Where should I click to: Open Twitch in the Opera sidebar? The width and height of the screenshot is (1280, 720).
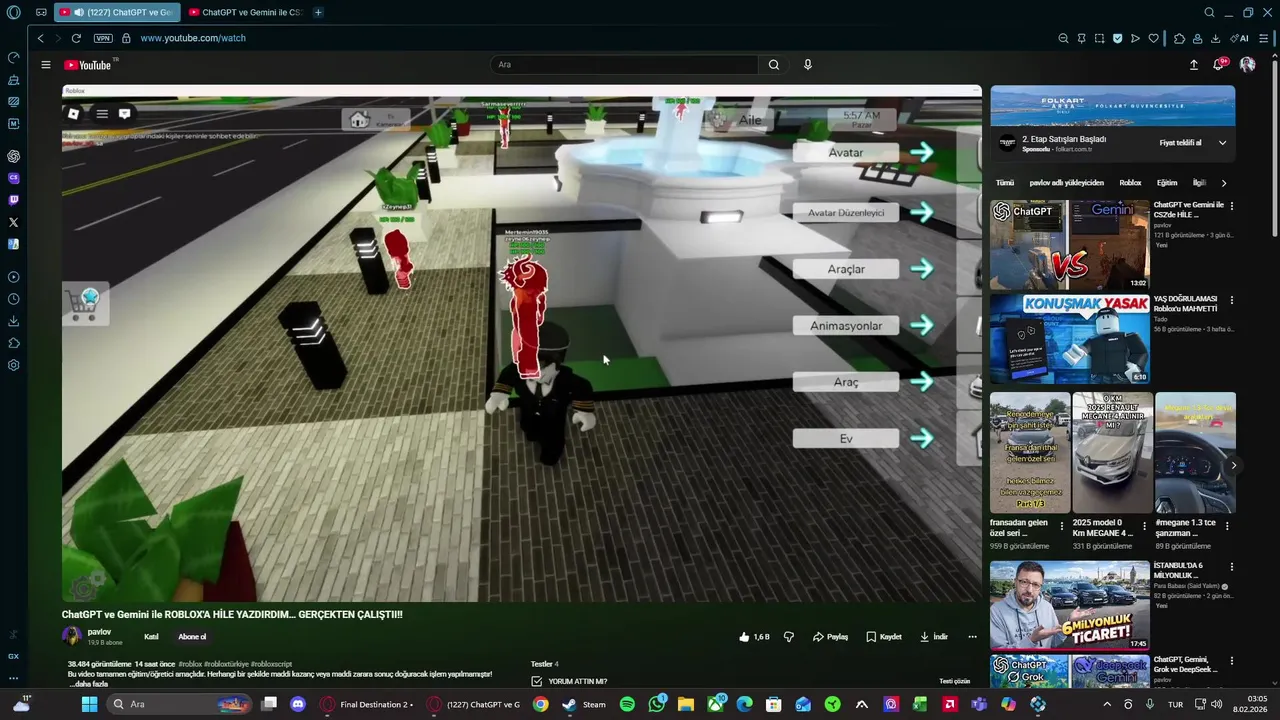(13, 200)
